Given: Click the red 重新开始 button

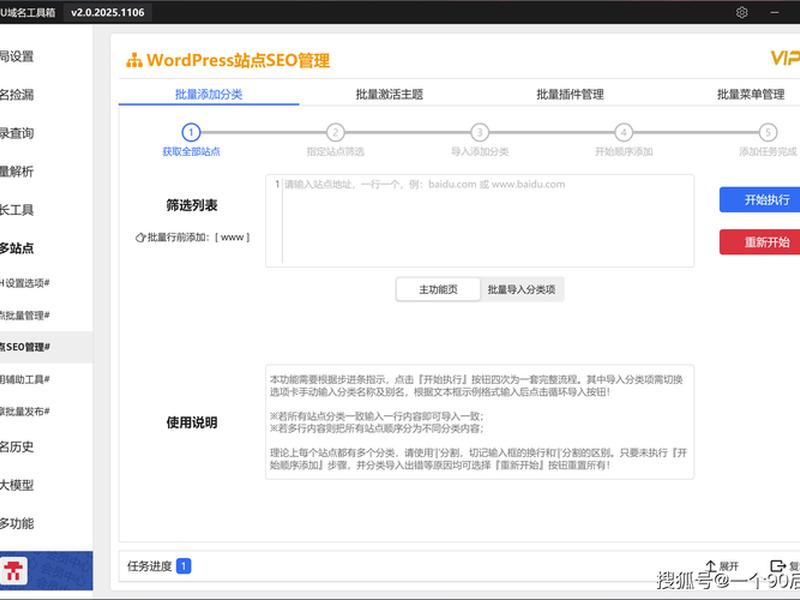Looking at the screenshot, I should [x=760, y=242].
